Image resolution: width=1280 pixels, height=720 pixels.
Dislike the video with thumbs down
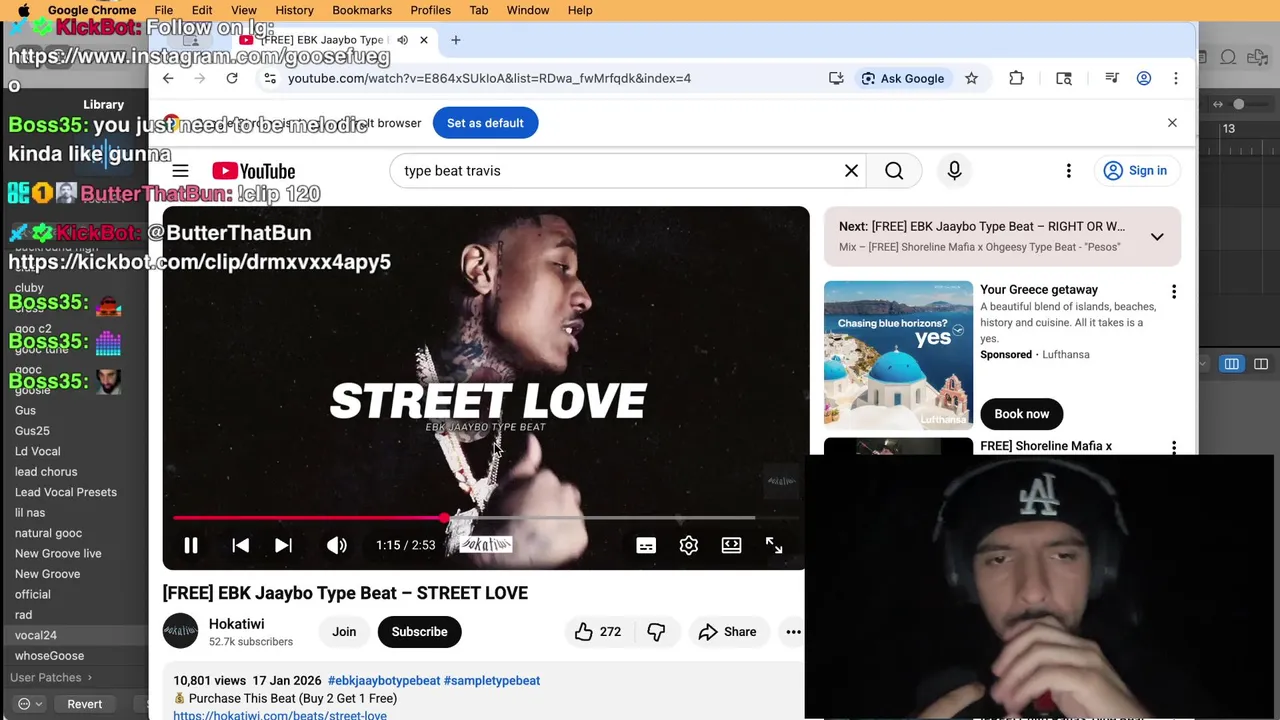656,632
